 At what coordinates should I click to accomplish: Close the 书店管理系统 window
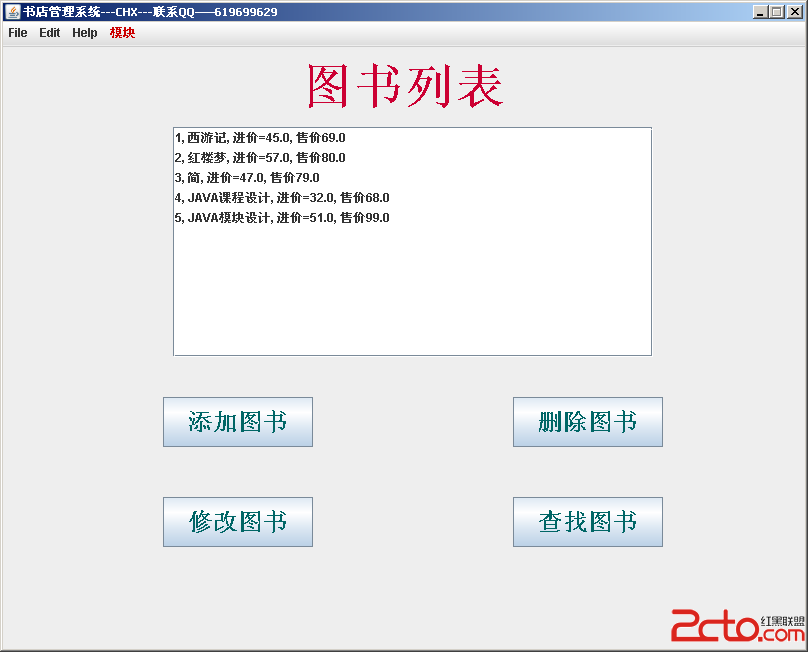pyautogui.click(x=795, y=11)
